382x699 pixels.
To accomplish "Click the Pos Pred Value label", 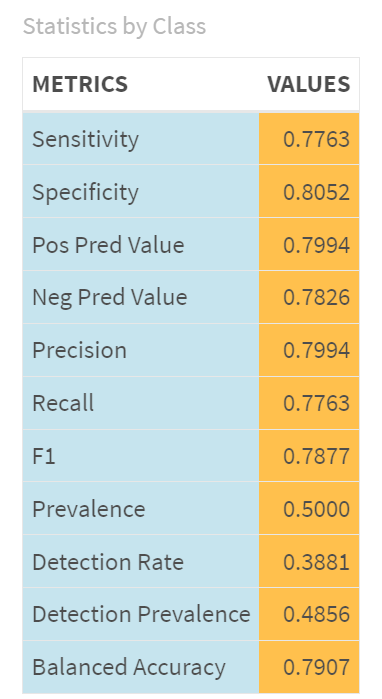I will 108,245.
